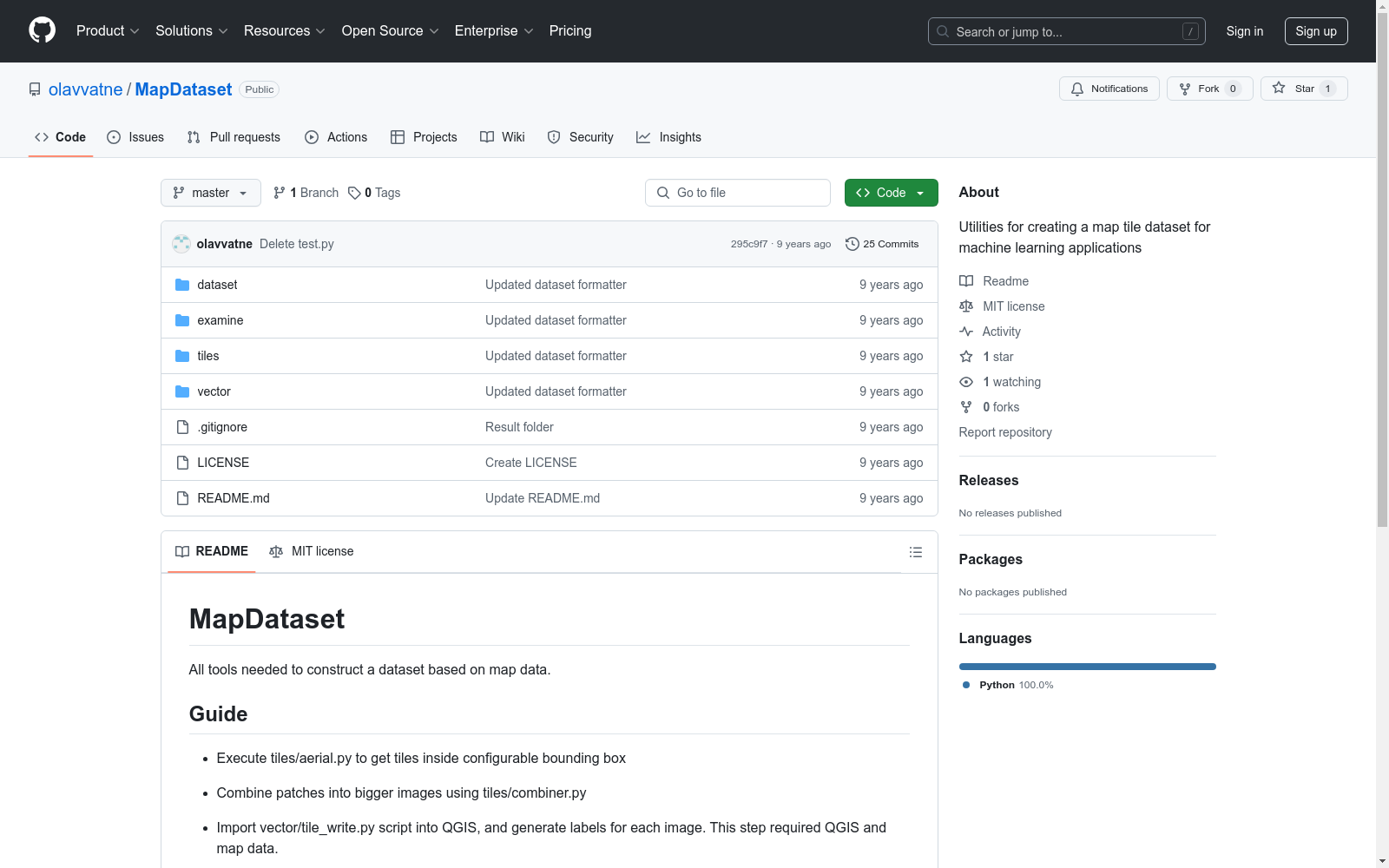Click the scale icon beside MIT license in About
This screenshot has height=868, width=1389.
[966, 306]
